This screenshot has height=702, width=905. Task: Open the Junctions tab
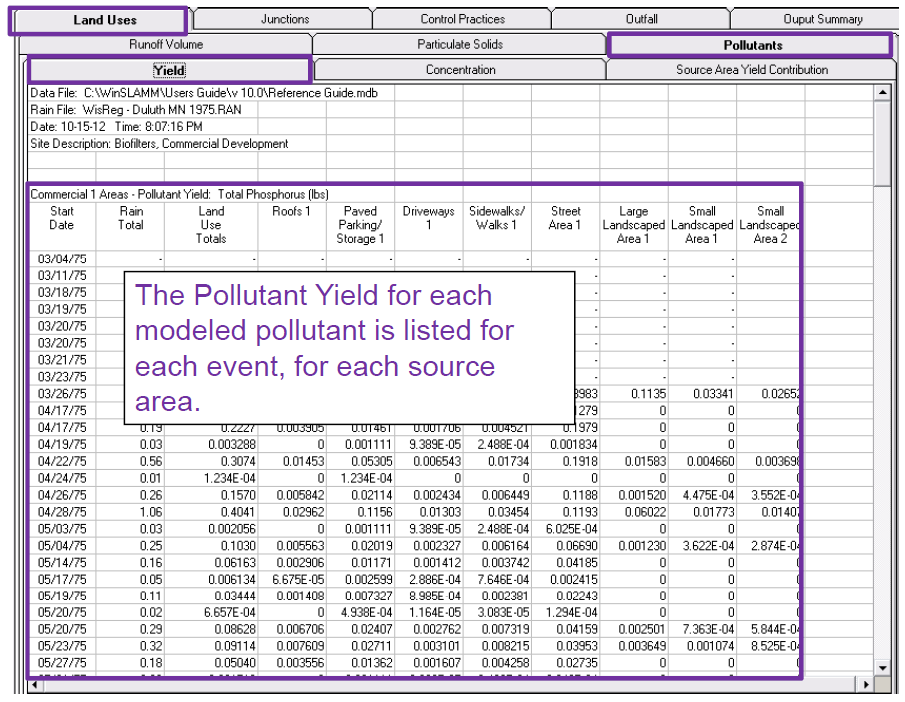[x=285, y=19]
